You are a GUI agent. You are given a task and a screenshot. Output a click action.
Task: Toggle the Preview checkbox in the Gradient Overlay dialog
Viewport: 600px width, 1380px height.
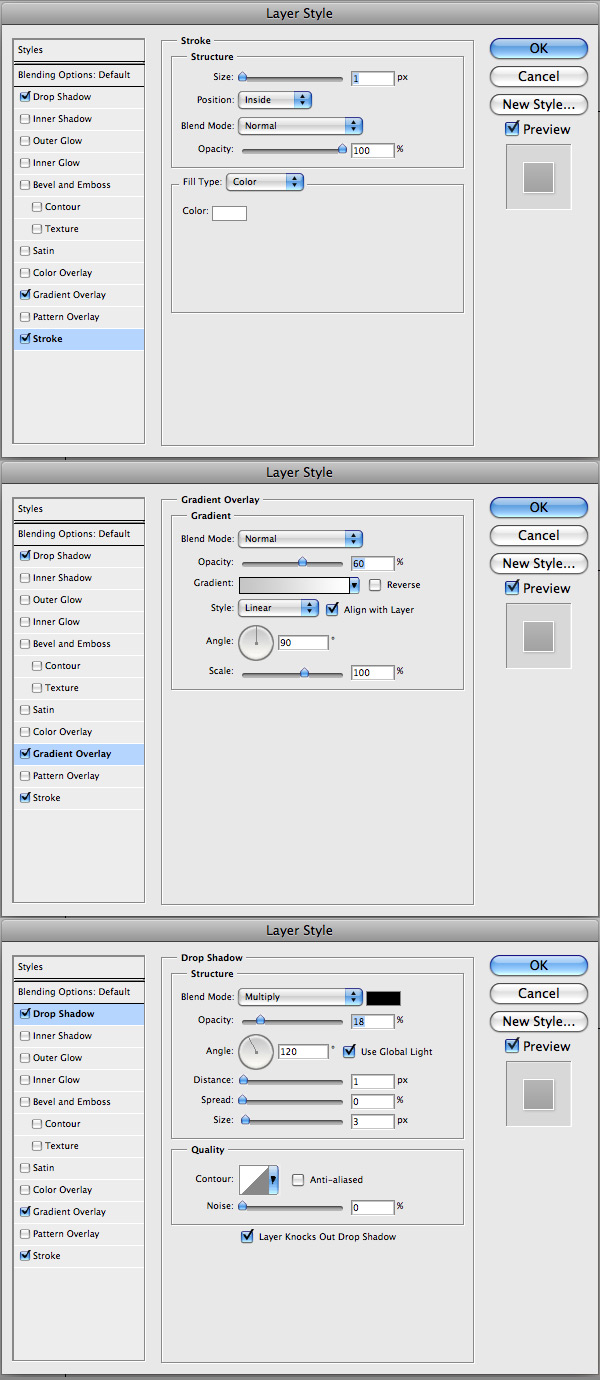click(x=512, y=587)
